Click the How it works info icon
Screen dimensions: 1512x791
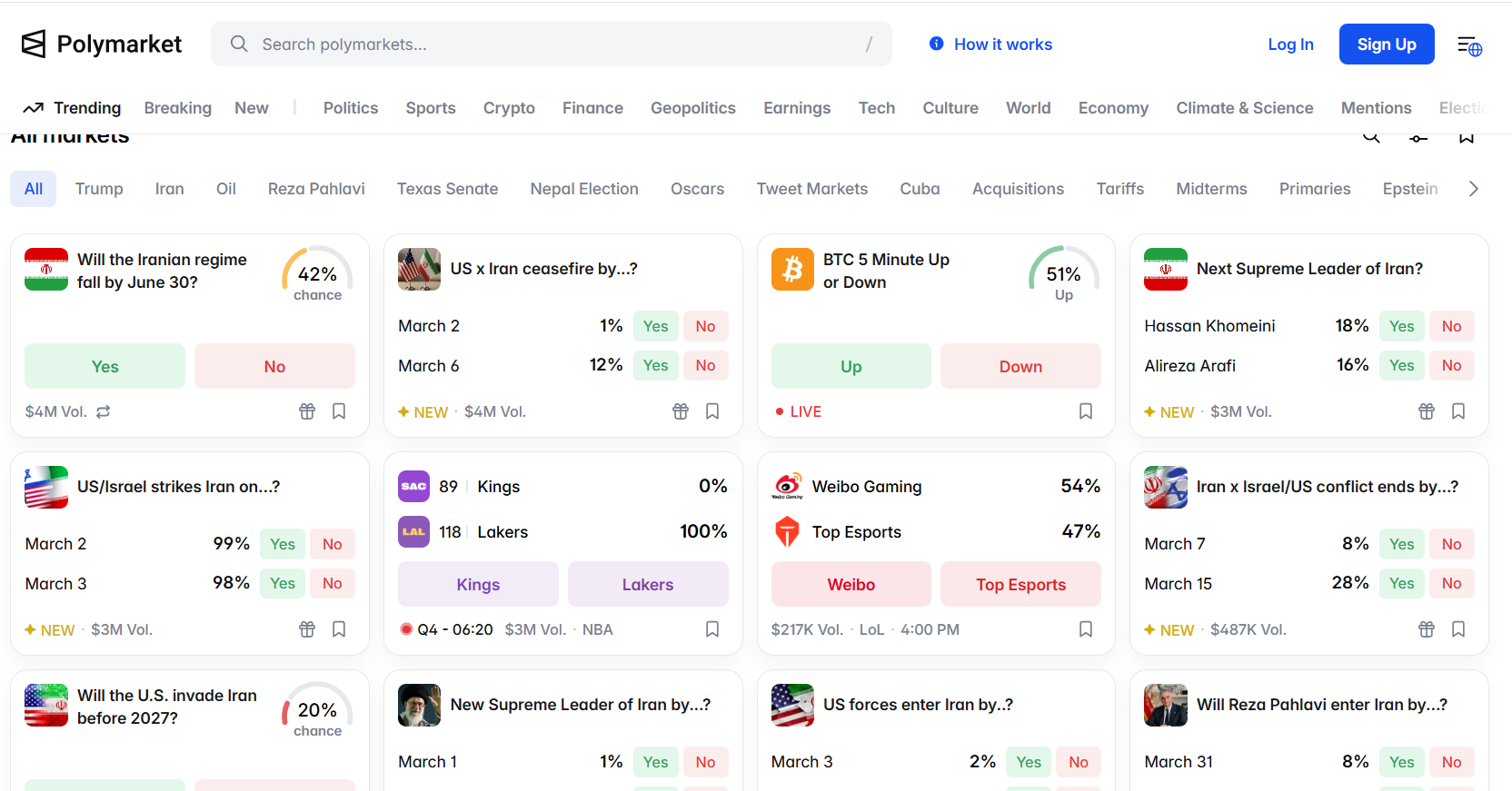click(x=936, y=44)
